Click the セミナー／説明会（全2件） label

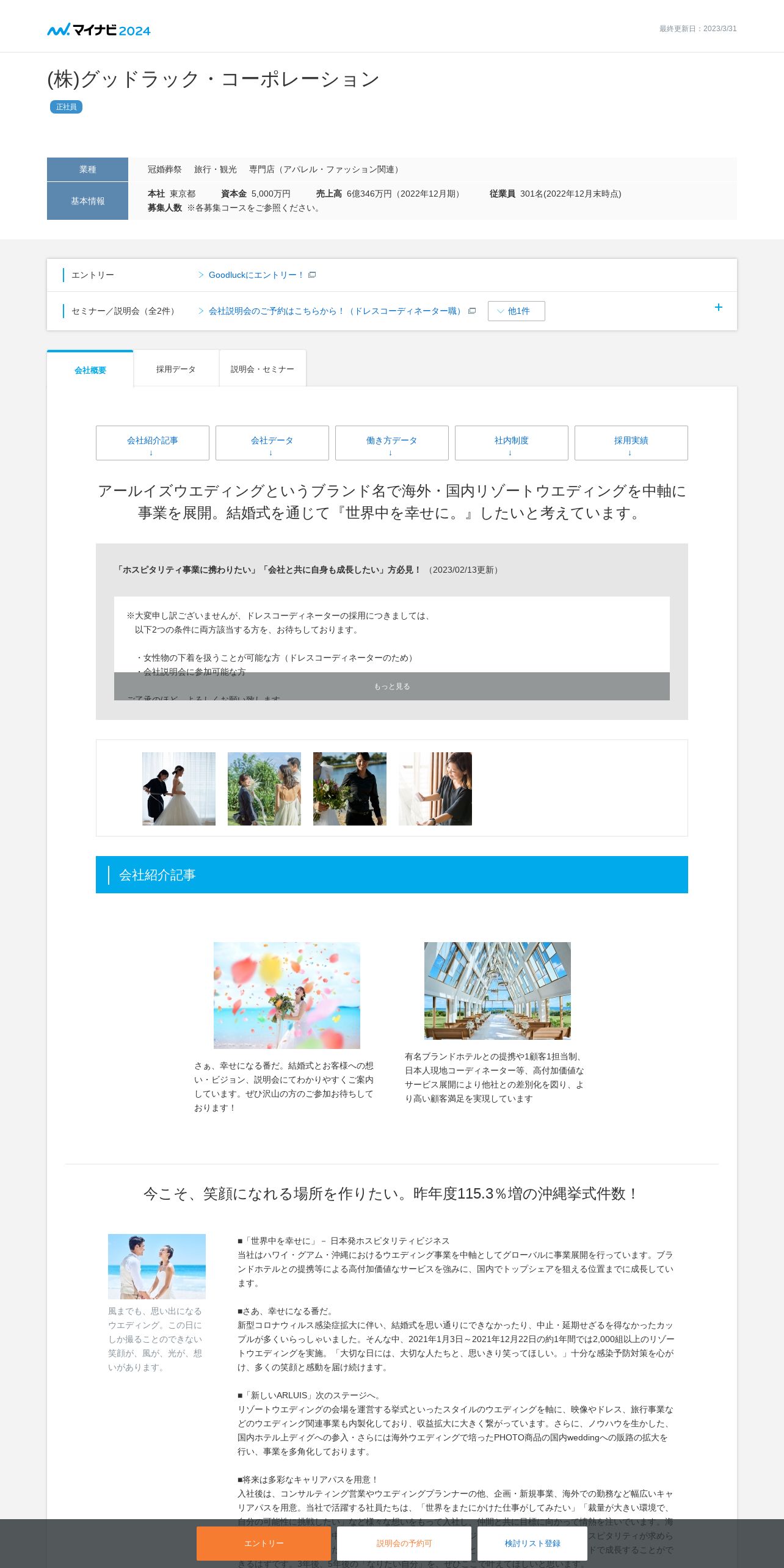pyautogui.click(x=125, y=311)
